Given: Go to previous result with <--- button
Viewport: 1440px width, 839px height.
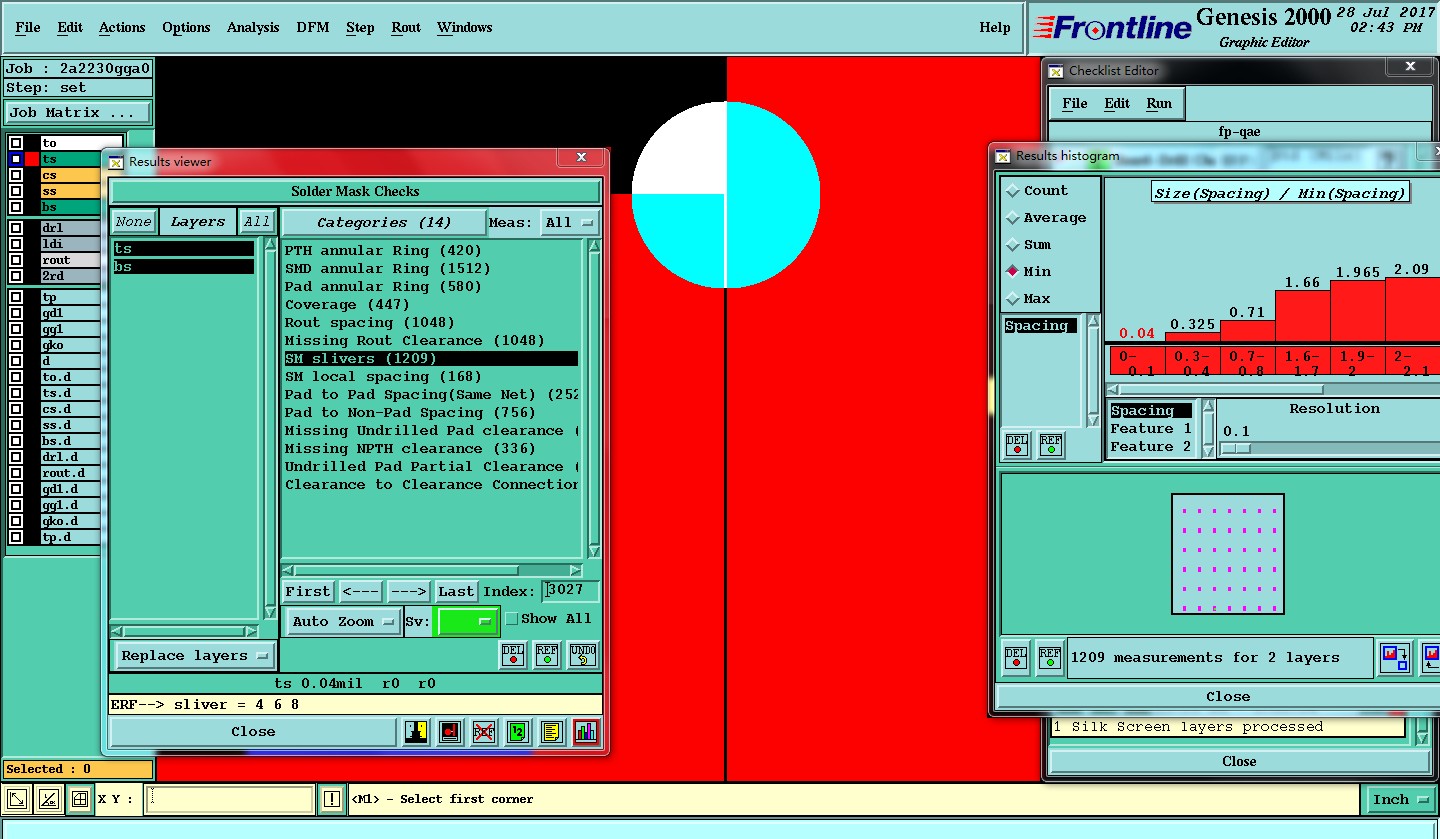Looking at the screenshot, I should click(x=360, y=591).
